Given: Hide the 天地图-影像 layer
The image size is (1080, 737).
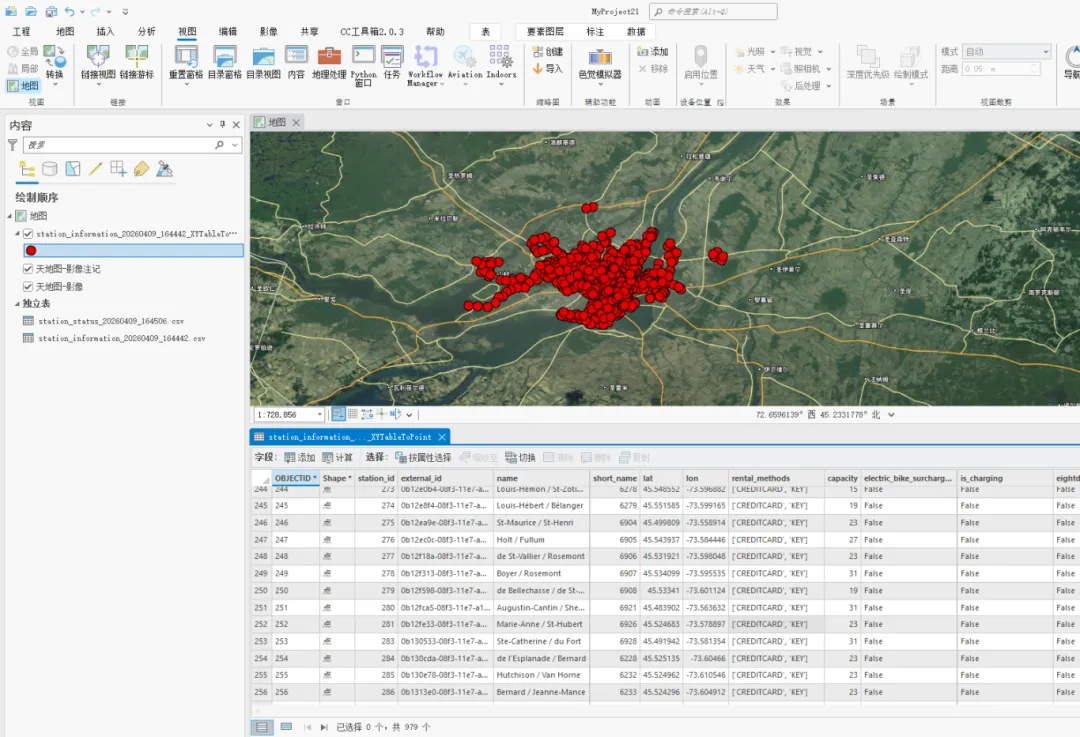Looking at the screenshot, I should pyautogui.click(x=28, y=286).
